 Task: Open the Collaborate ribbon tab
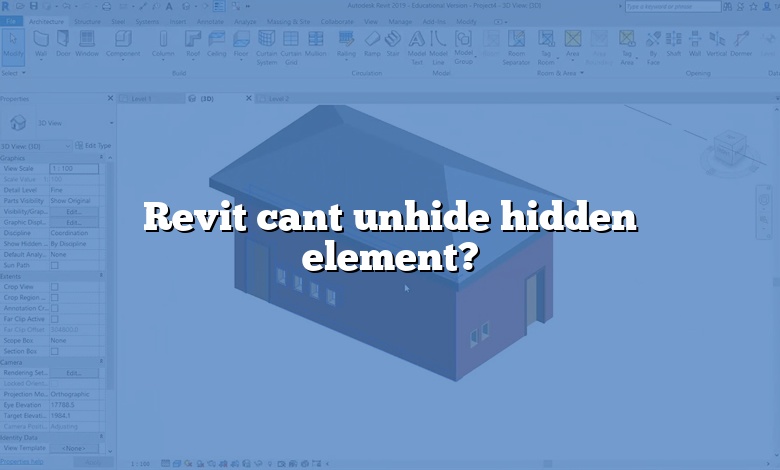tap(337, 22)
